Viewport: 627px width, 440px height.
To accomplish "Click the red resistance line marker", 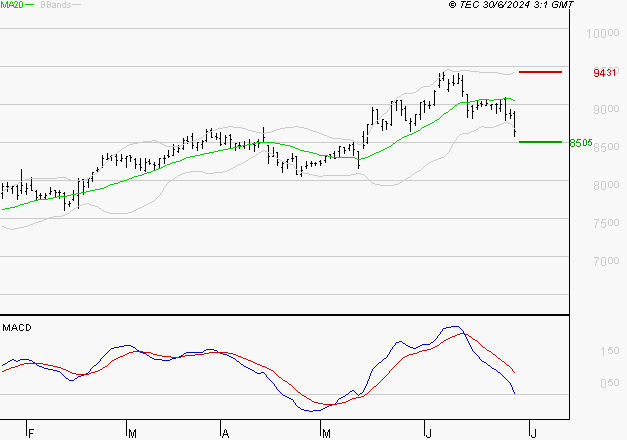I will click(540, 72).
